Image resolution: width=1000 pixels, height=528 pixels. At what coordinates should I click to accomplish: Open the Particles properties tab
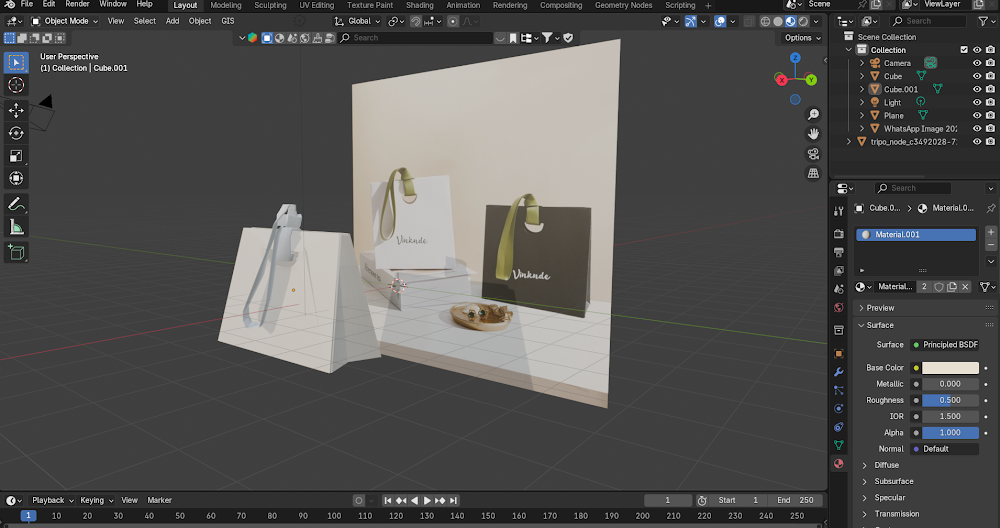click(x=839, y=390)
